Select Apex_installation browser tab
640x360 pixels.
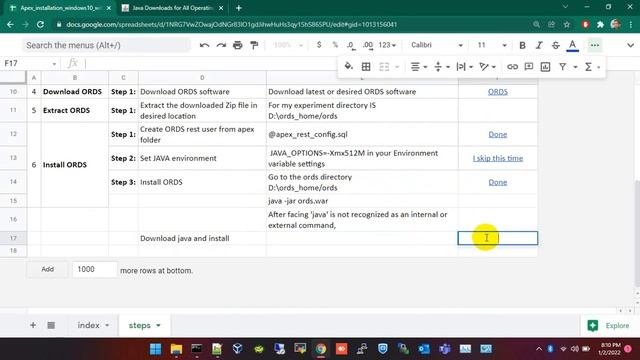coord(60,8)
